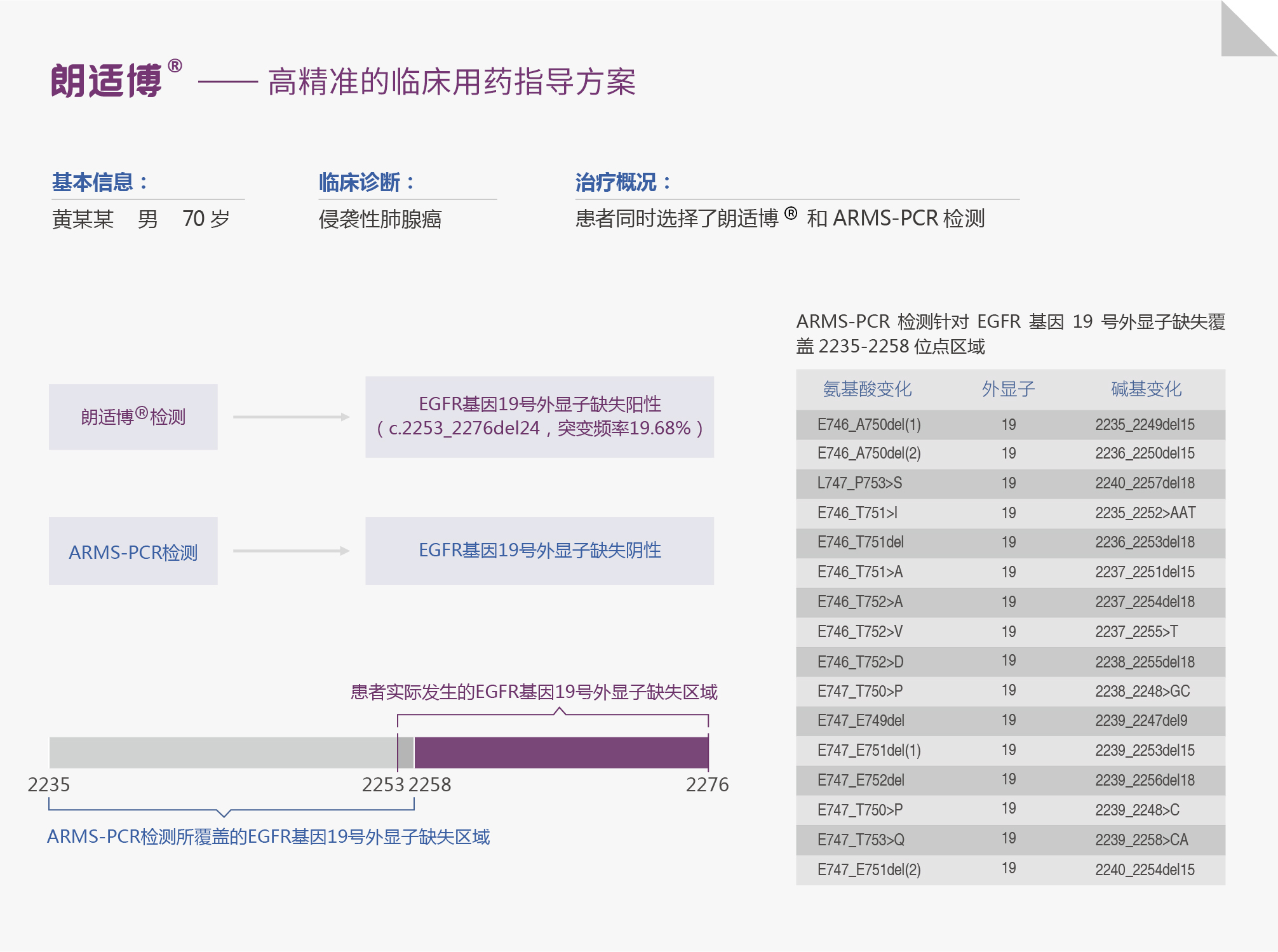The image size is (1278, 952).
Task: Click position label 2258
Action: click(430, 785)
